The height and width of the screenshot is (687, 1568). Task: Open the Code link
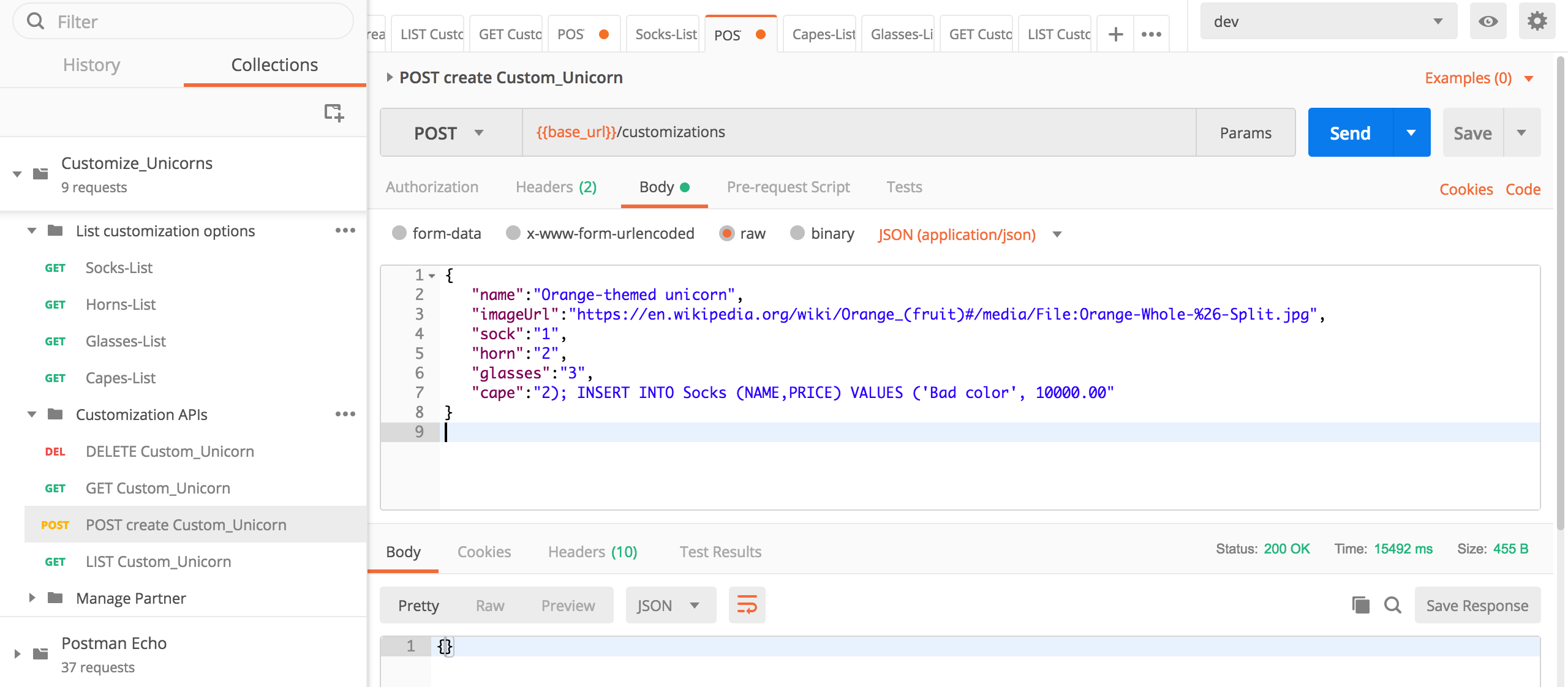coord(1523,189)
